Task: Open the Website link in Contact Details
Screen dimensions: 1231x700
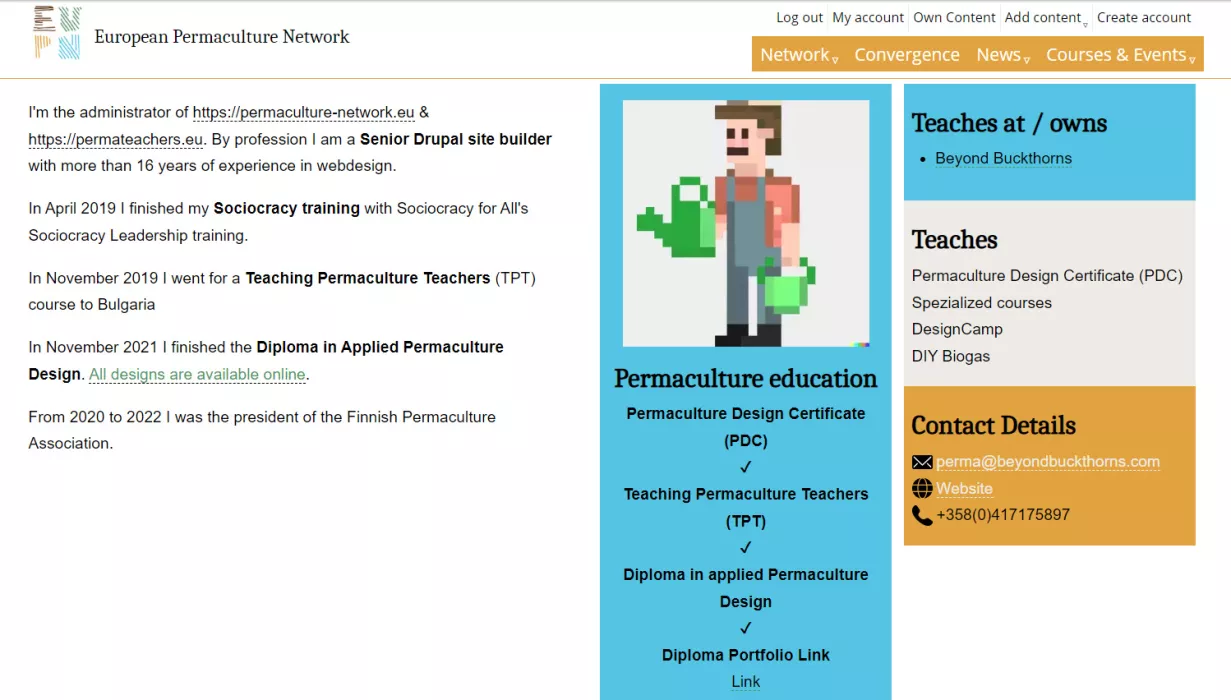Action: pyautogui.click(x=964, y=489)
